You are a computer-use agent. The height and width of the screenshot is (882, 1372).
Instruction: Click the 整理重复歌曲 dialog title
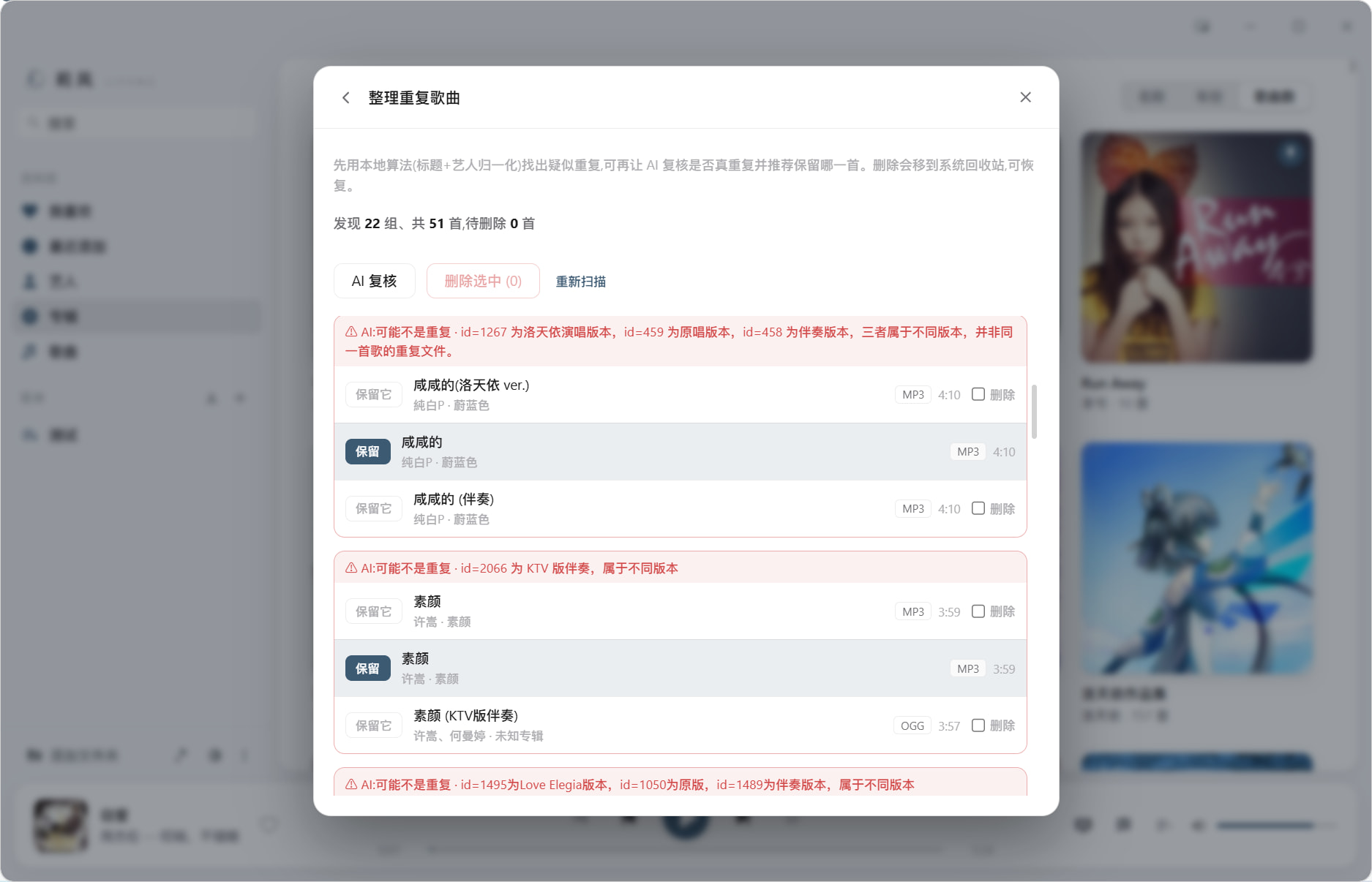coord(414,98)
